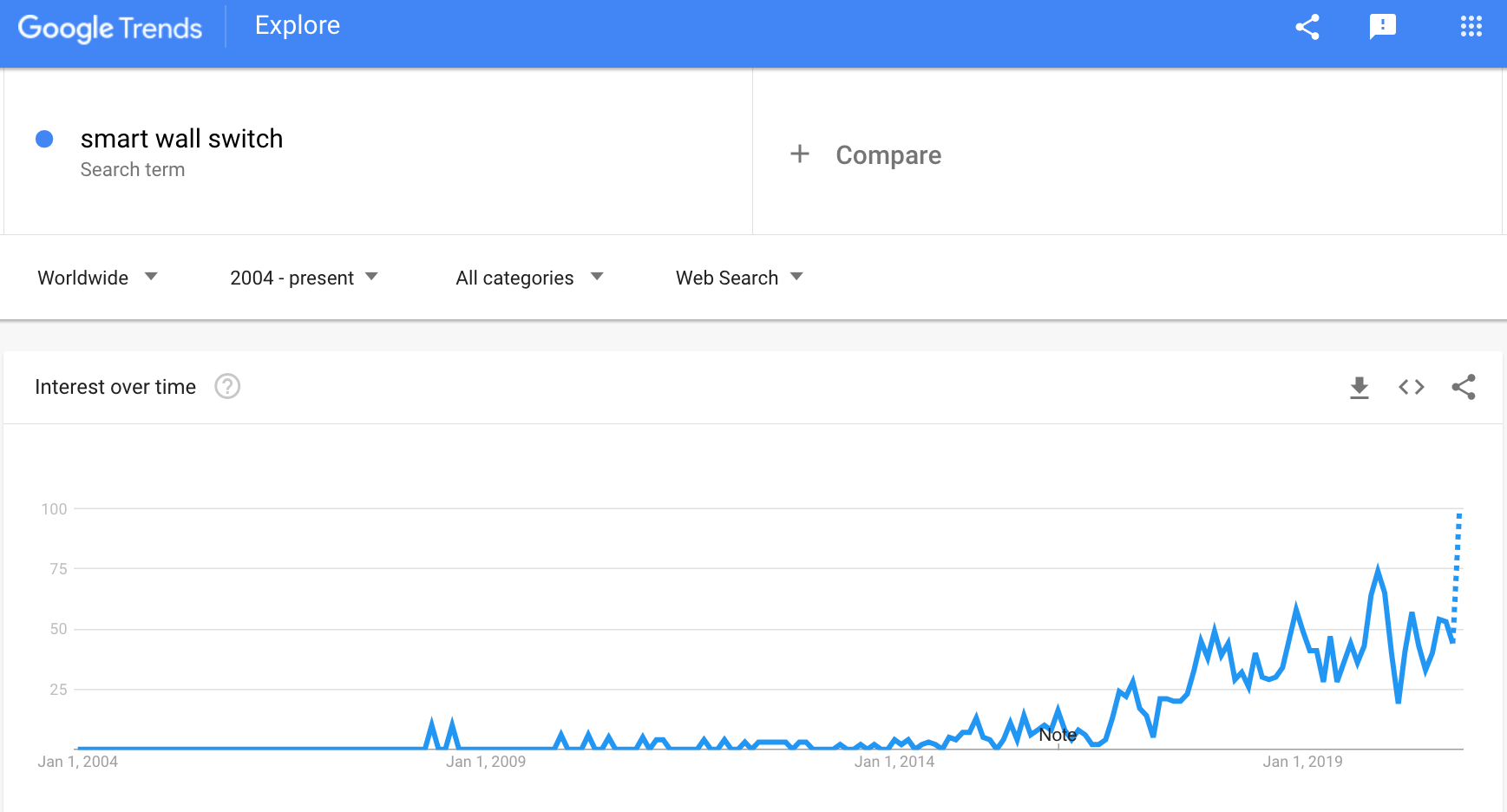Click the embed code icon
This screenshot has height=812, width=1507.
coord(1412,387)
